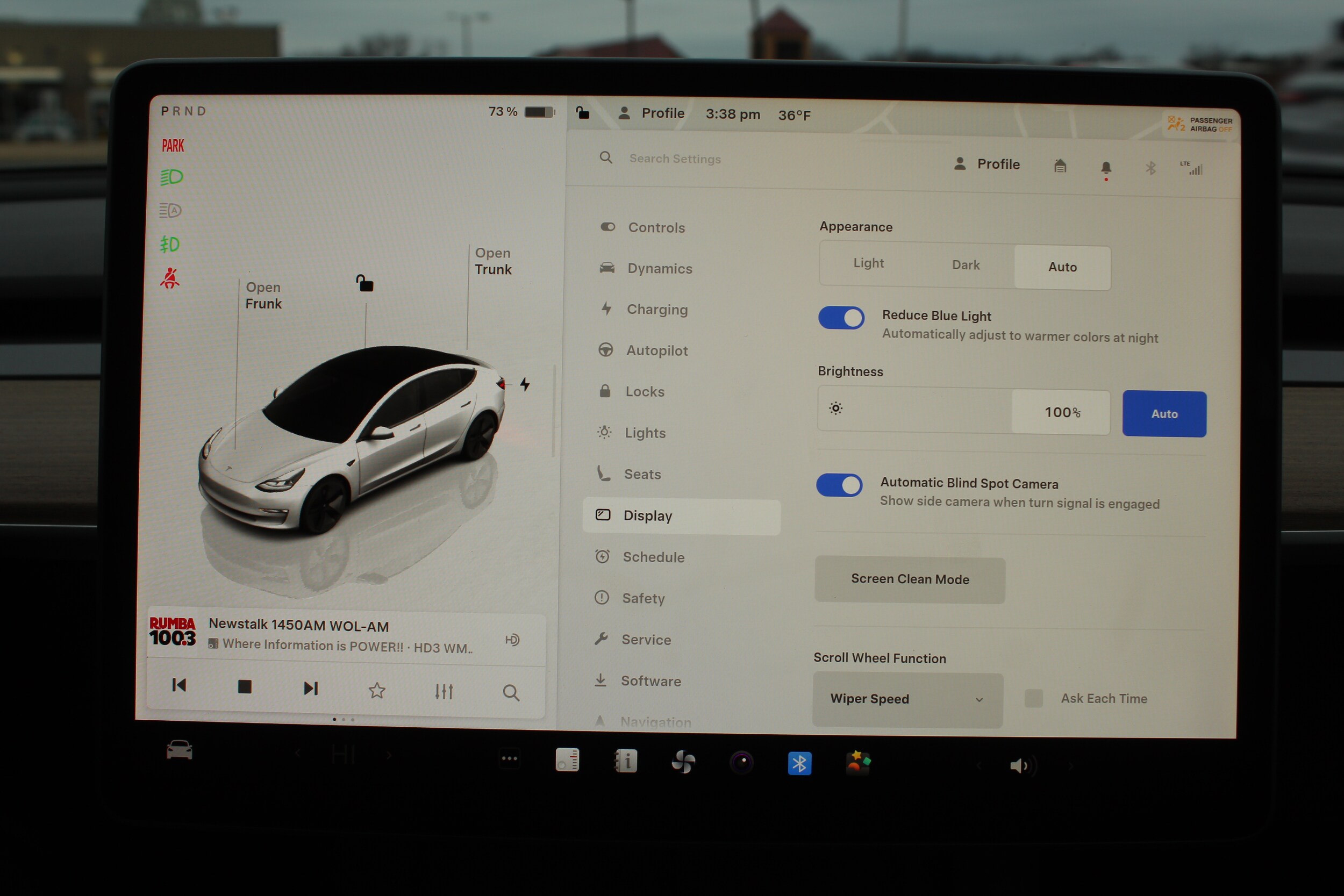
Task: Open the climate fan icon
Action: [683, 762]
